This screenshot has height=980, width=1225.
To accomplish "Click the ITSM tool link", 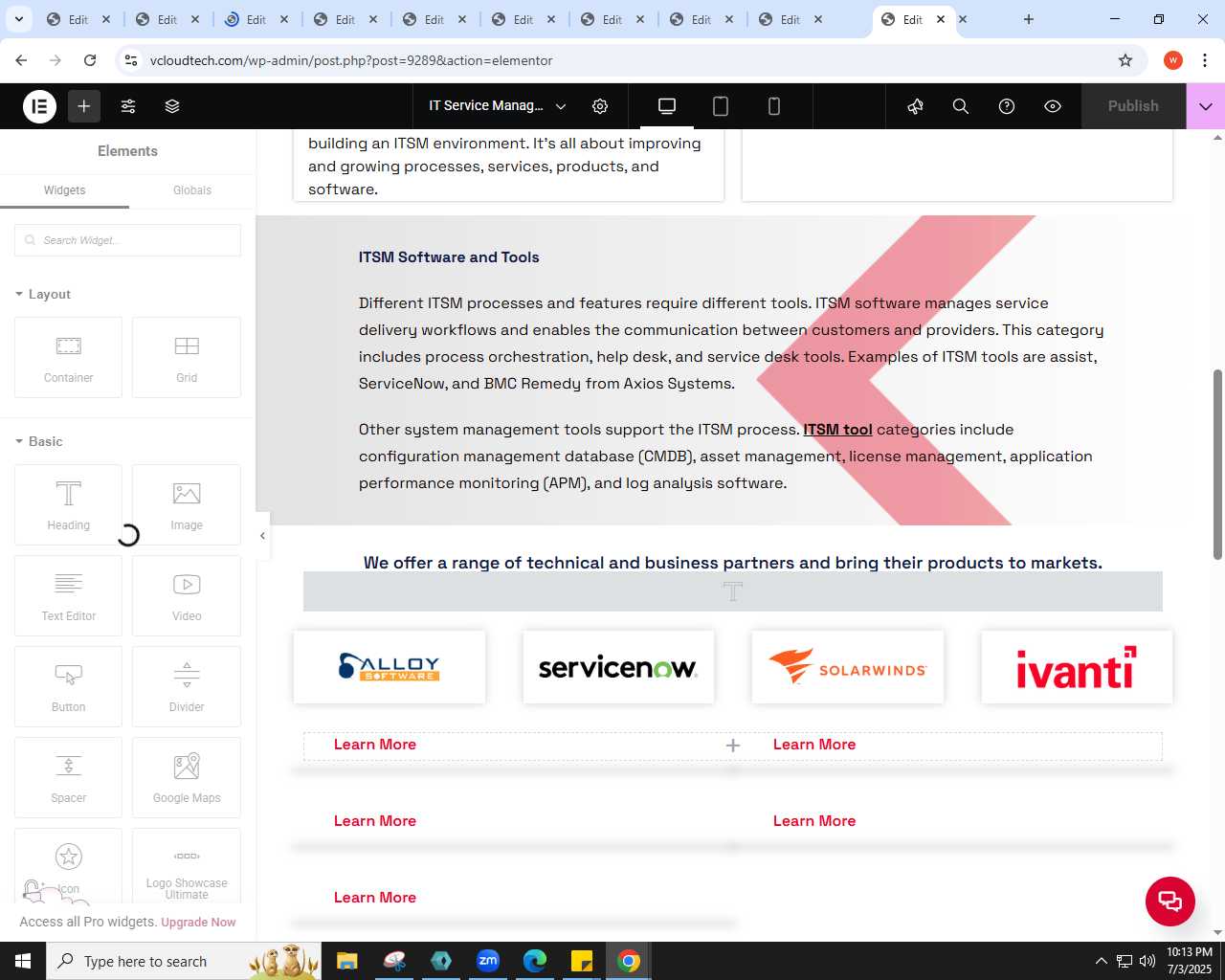I will pos(837,430).
